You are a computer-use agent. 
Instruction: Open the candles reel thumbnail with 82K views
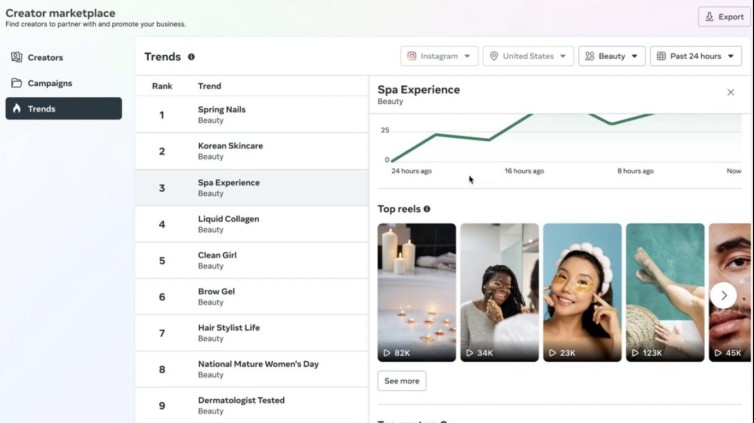[416, 292]
